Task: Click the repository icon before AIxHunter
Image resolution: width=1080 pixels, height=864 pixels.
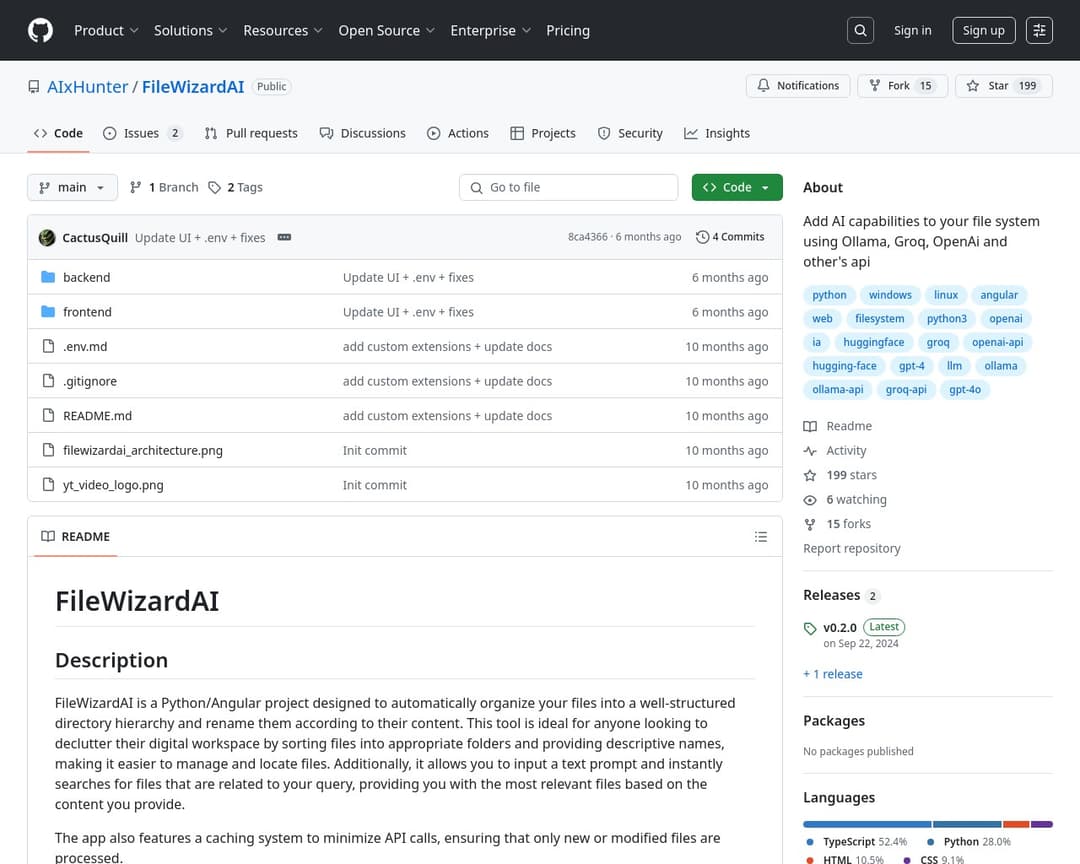Action: (x=34, y=87)
